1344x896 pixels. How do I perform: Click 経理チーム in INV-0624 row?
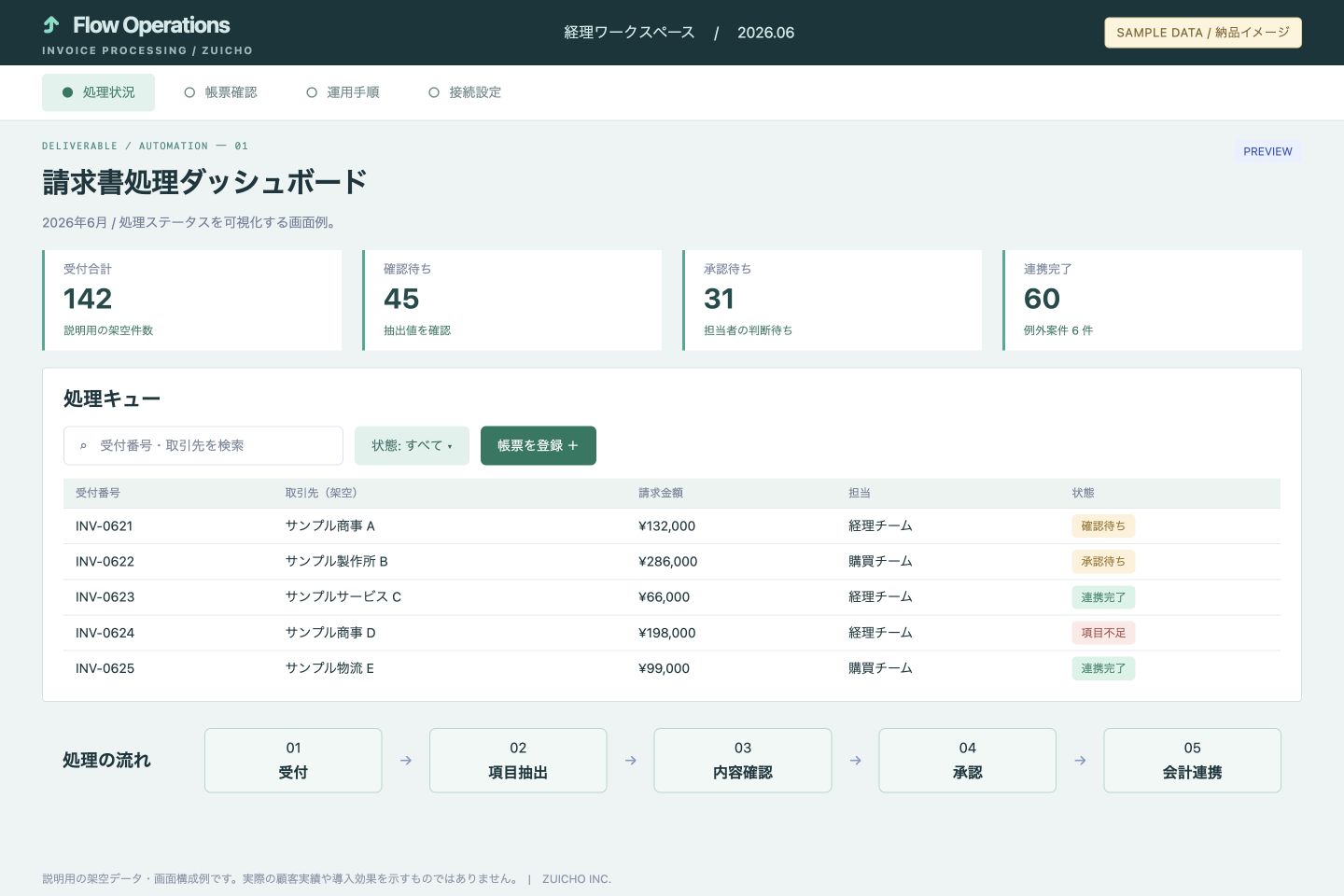(880, 633)
